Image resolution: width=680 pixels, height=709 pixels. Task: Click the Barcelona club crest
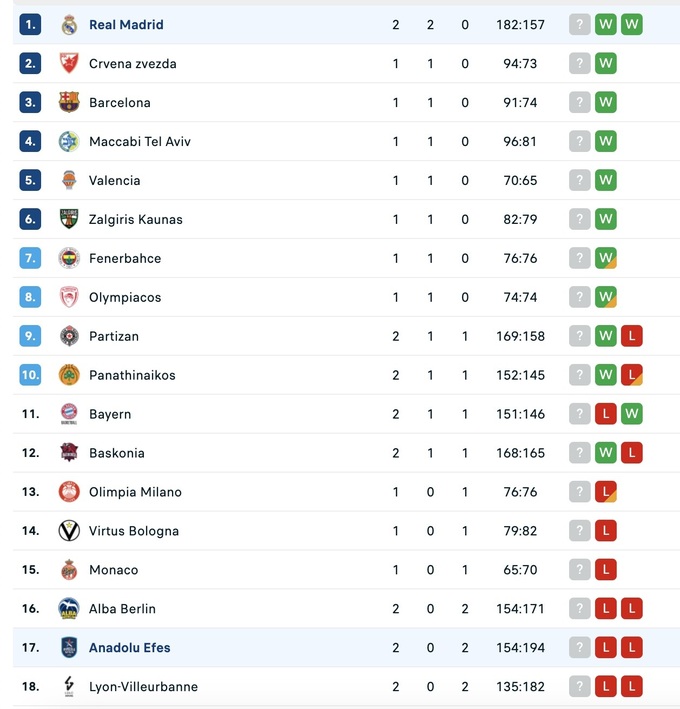(x=69, y=103)
